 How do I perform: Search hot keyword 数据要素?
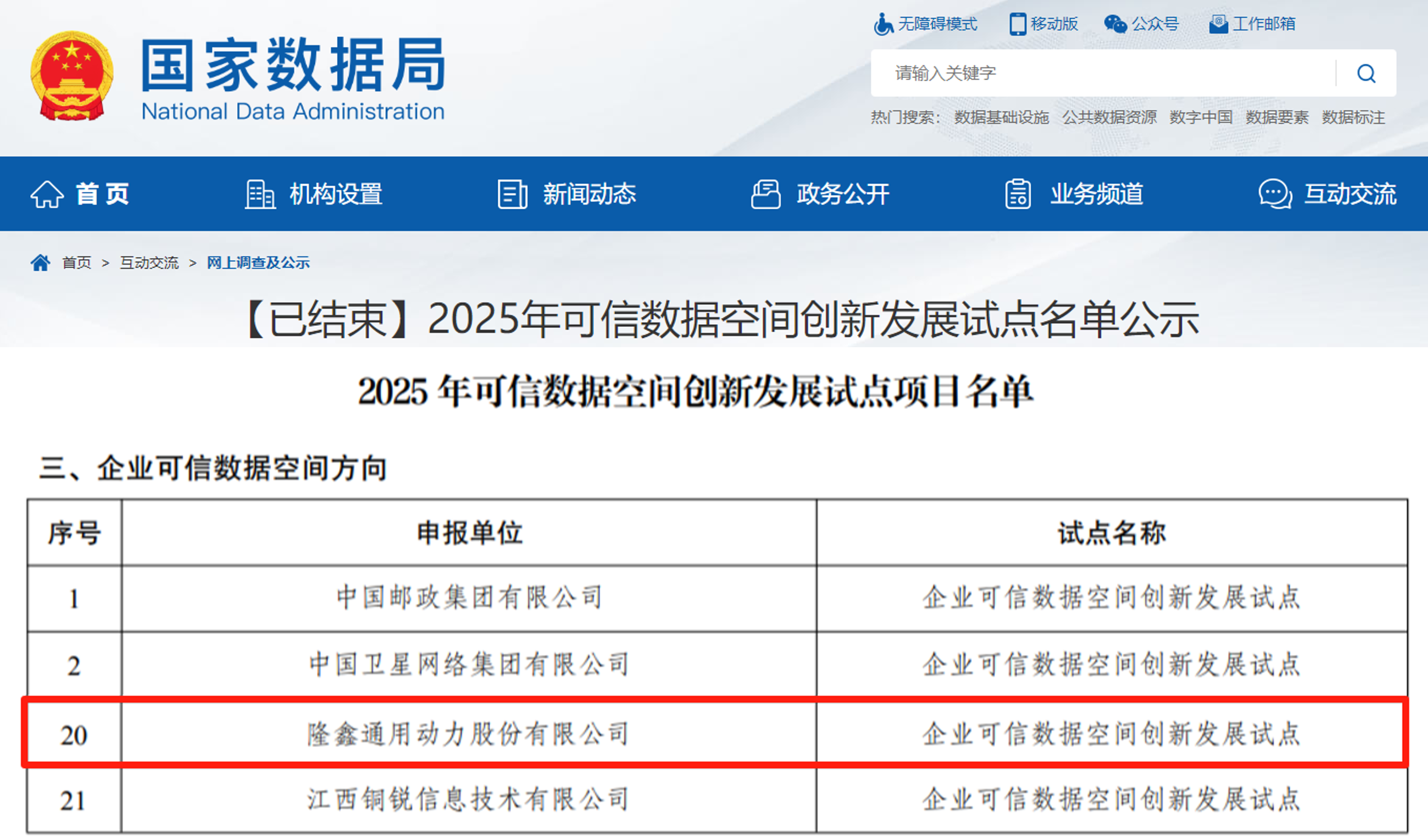pyautogui.click(x=1277, y=117)
